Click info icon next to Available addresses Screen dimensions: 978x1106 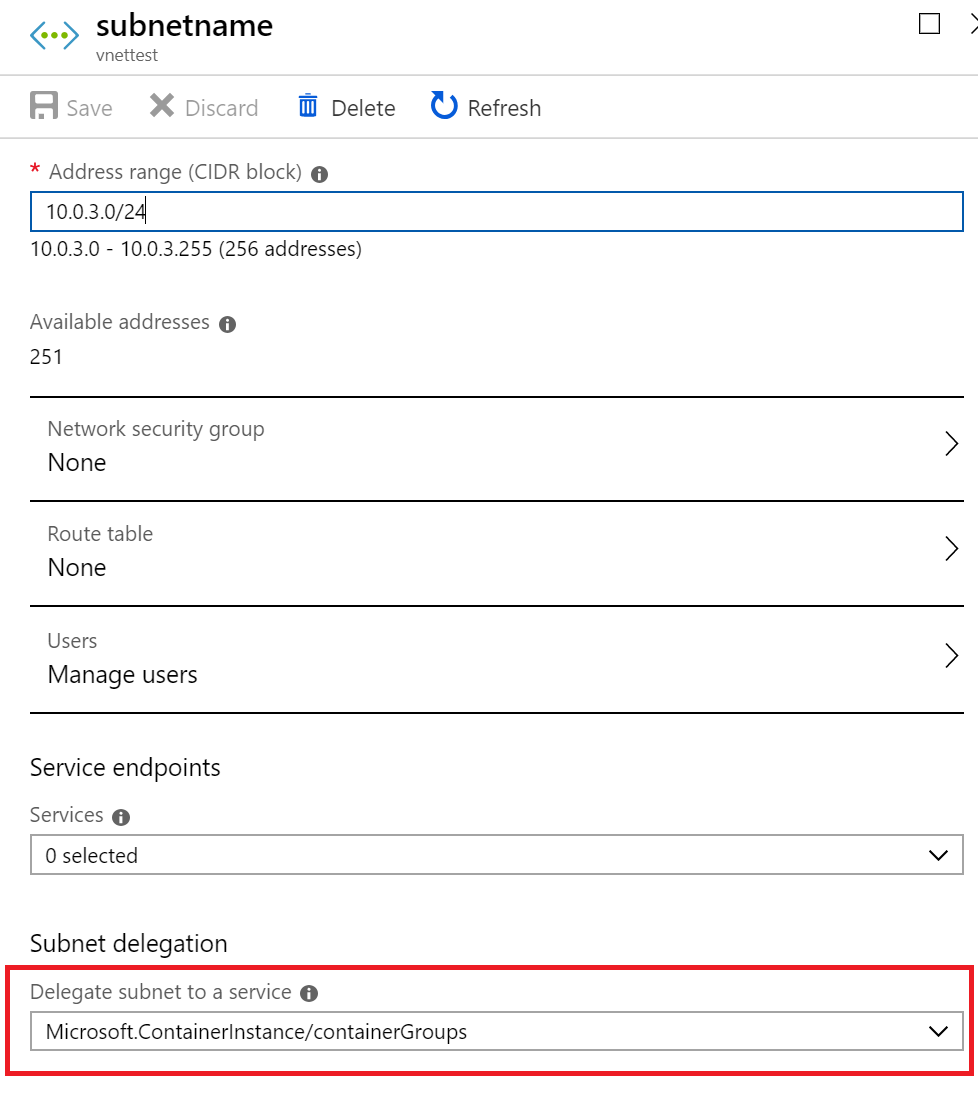click(227, 324)
